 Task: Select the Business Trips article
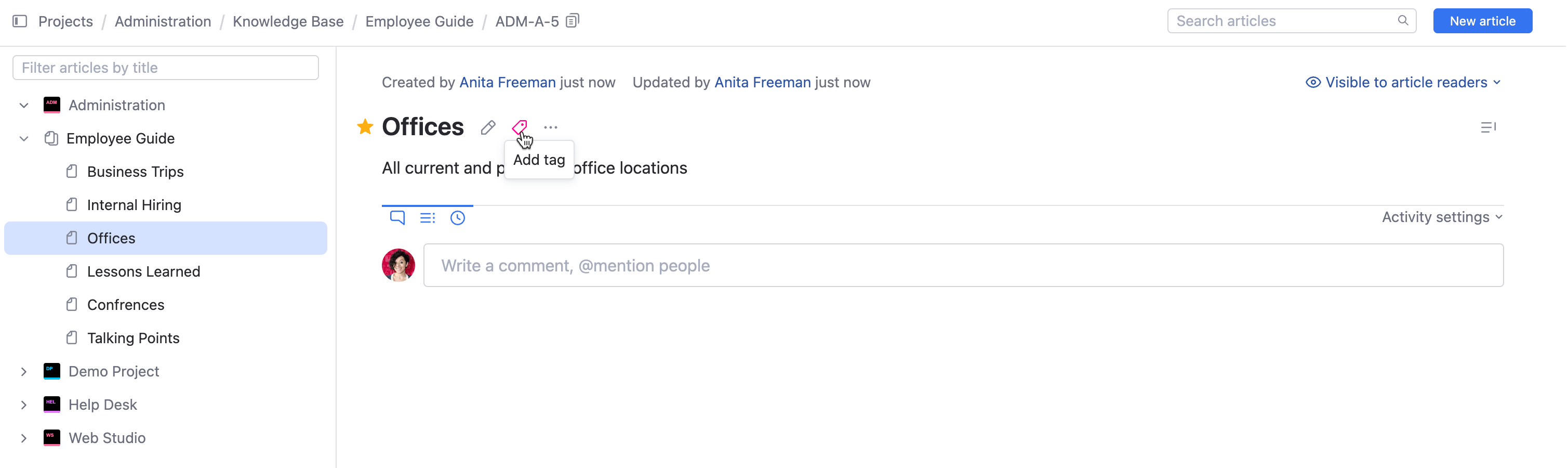pyautogui.click(x=136, y=171)
